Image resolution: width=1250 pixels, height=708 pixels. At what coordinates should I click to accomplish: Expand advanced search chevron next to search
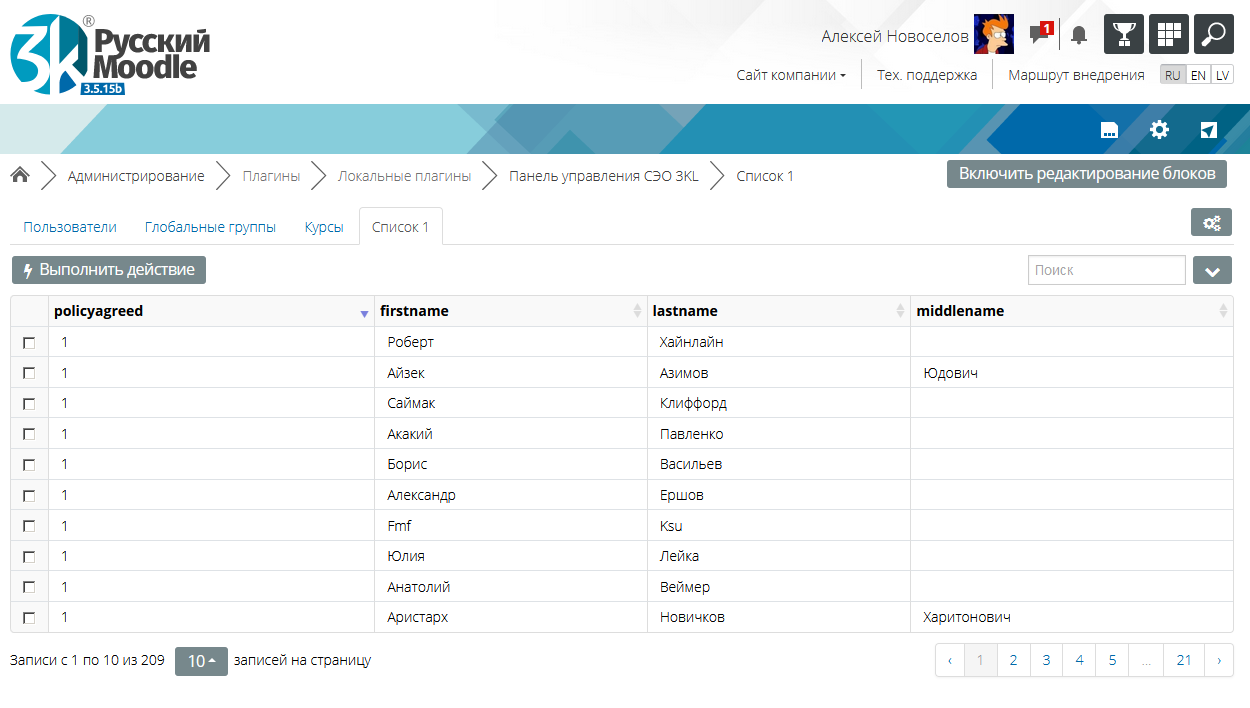[1212, 270]
